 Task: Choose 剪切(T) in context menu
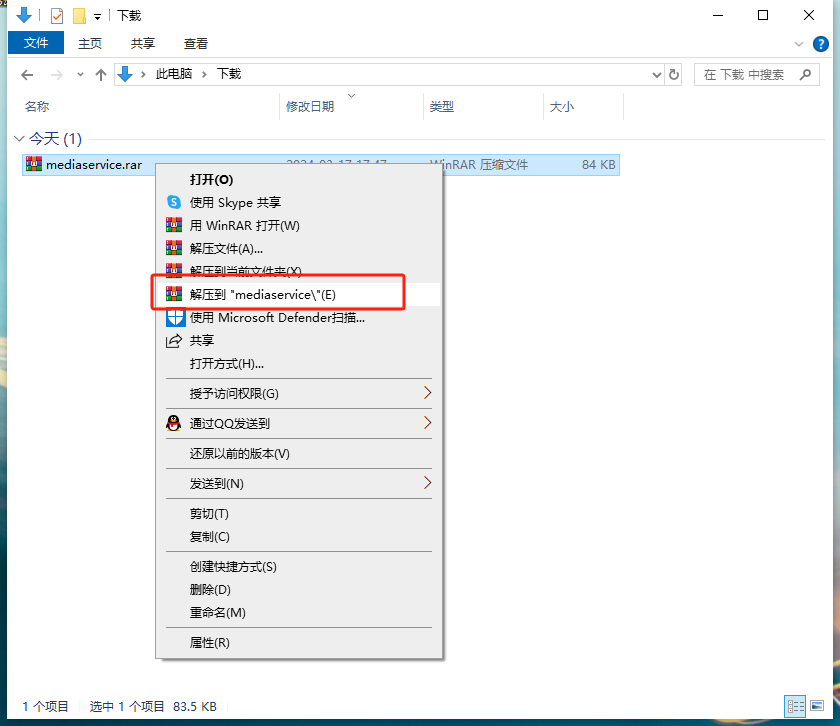[299, 514]
